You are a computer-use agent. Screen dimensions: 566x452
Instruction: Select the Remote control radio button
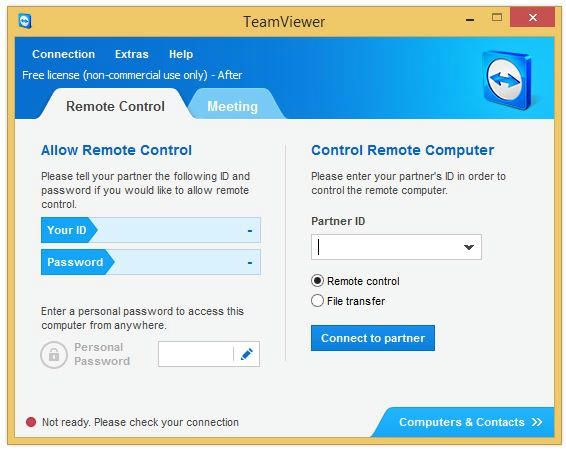[317, 281]
